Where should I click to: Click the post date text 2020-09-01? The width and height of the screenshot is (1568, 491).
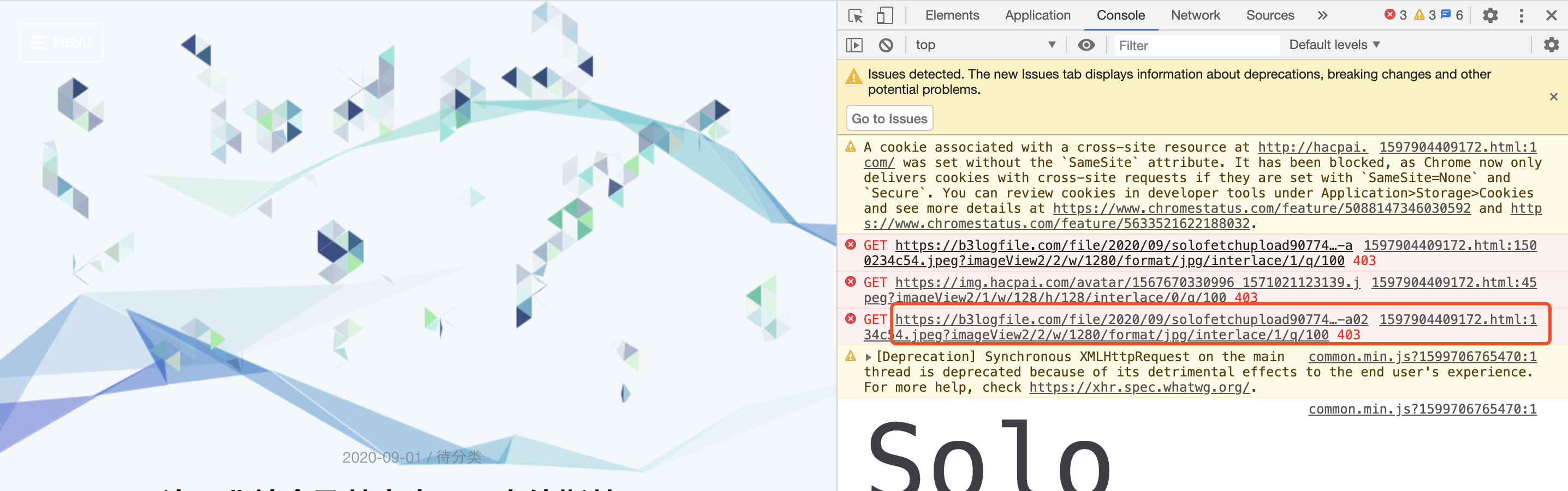pos(382,457)
